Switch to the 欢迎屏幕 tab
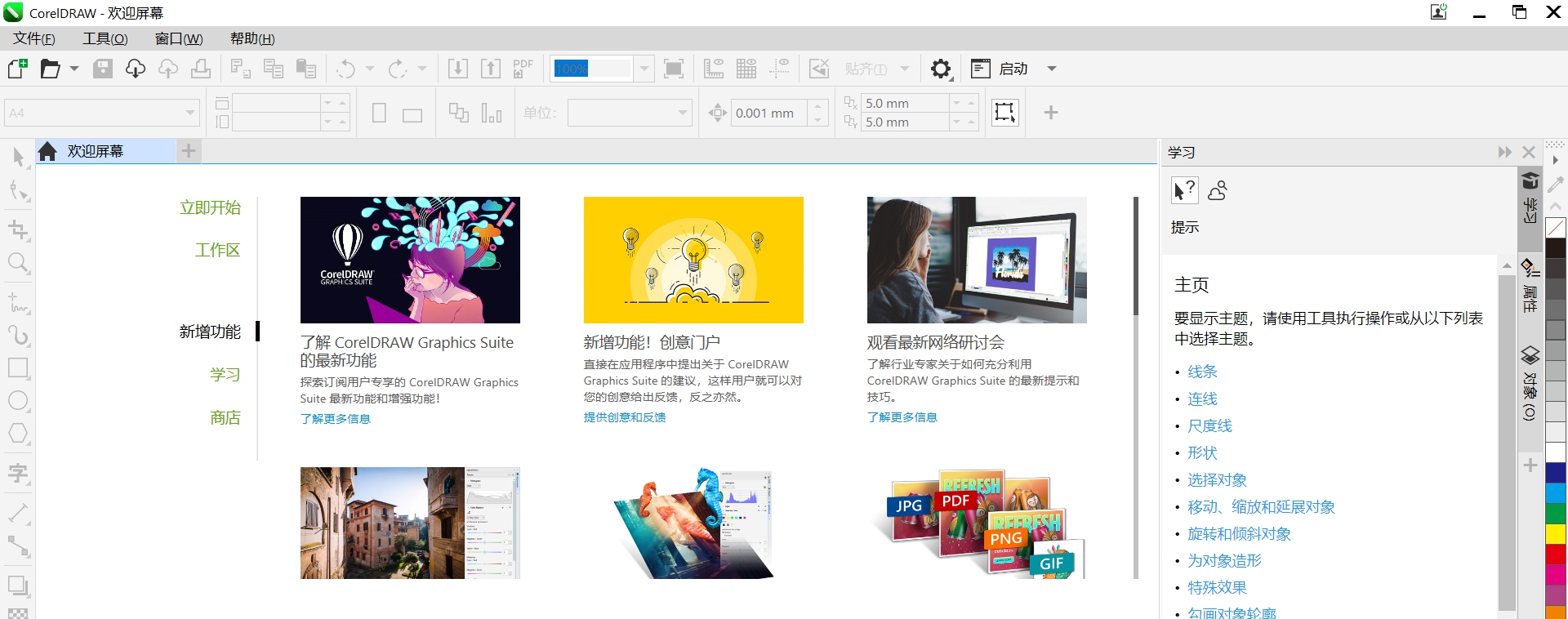This screenshot has width=1568, height=619. pyautogui.click(x=106, y=151)
